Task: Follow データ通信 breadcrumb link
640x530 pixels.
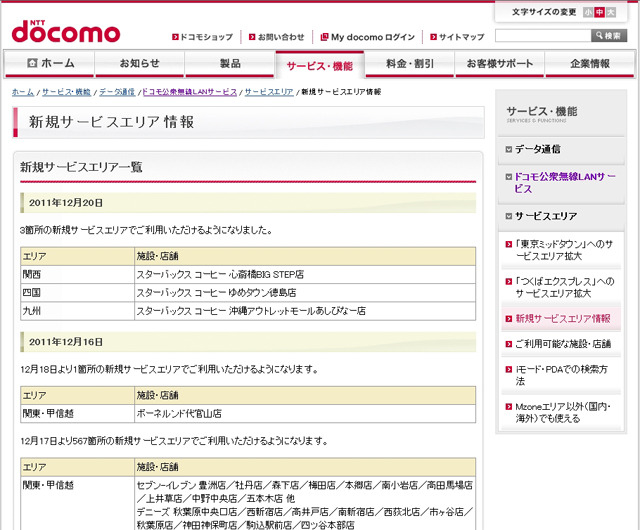Action: pos(117,92)
